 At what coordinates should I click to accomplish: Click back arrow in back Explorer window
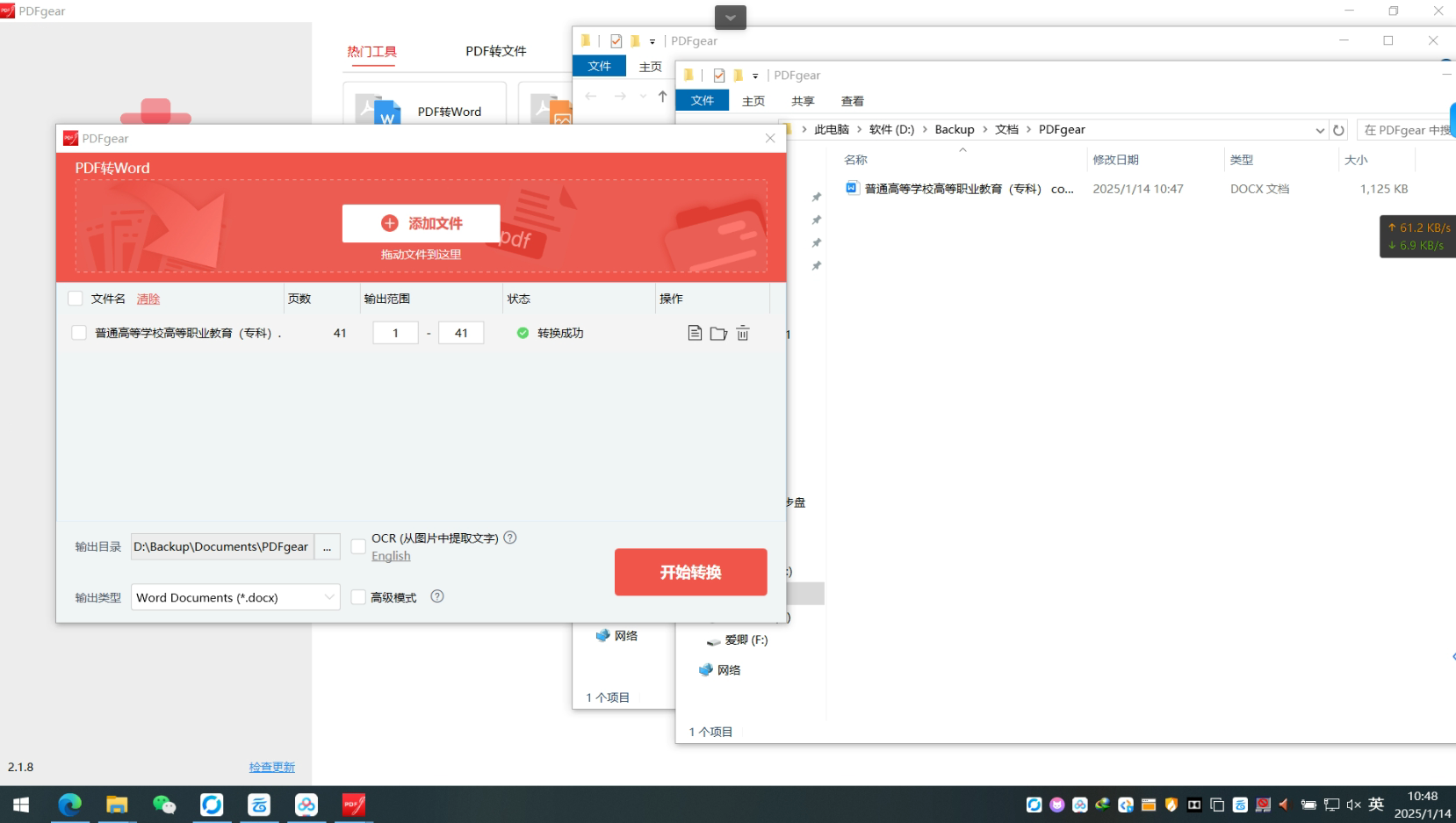click(x=591, y=96)
